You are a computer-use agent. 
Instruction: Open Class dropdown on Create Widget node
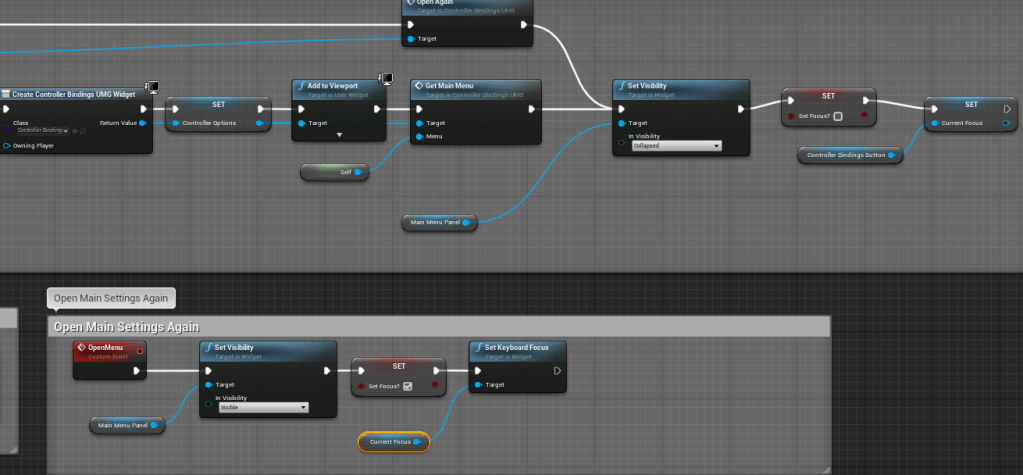[44, 131]
